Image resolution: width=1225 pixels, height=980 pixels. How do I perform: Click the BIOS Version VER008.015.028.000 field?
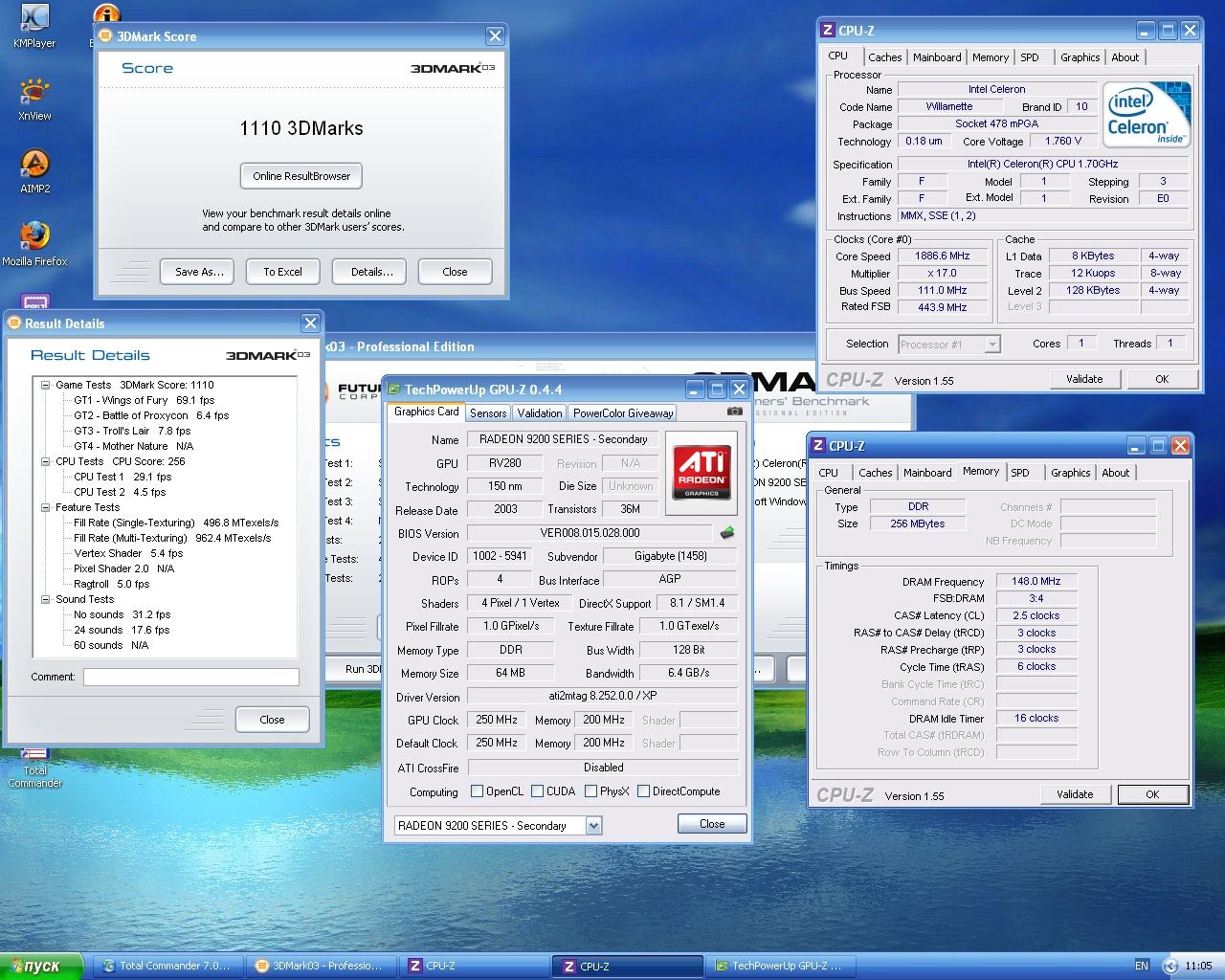[590, 533]
